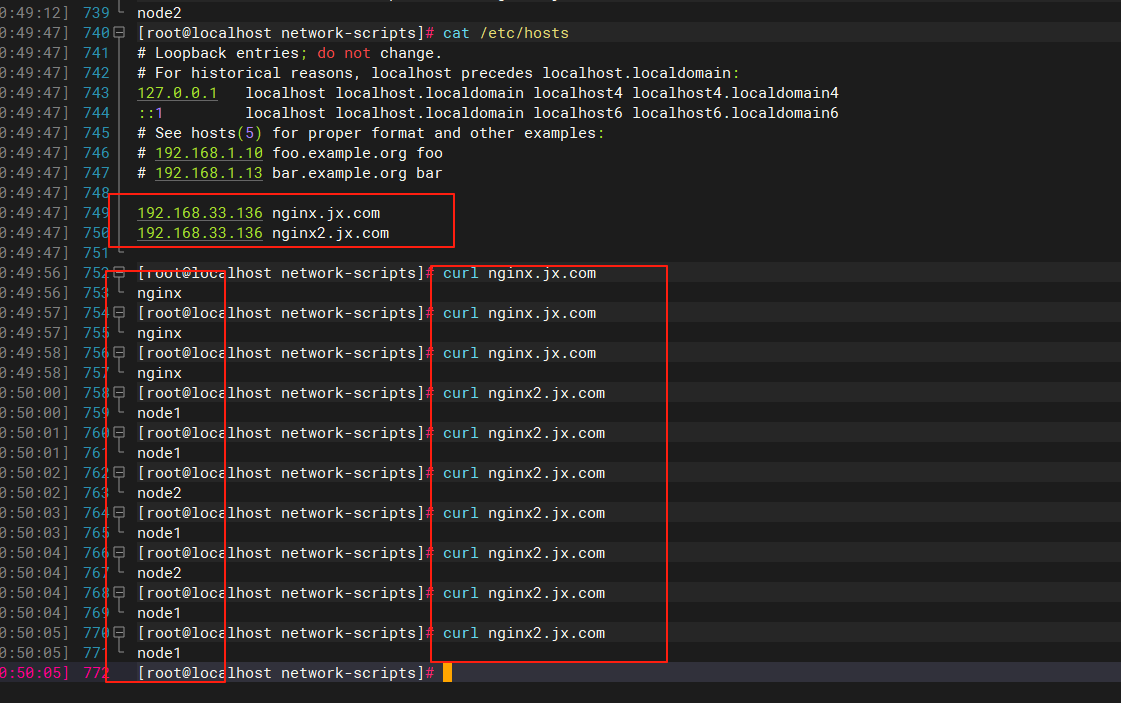The height and width of the screenshot is (703, 1121).
Task: Click the 'cat /etc/hosts' command text
Action: click(505, 33)
